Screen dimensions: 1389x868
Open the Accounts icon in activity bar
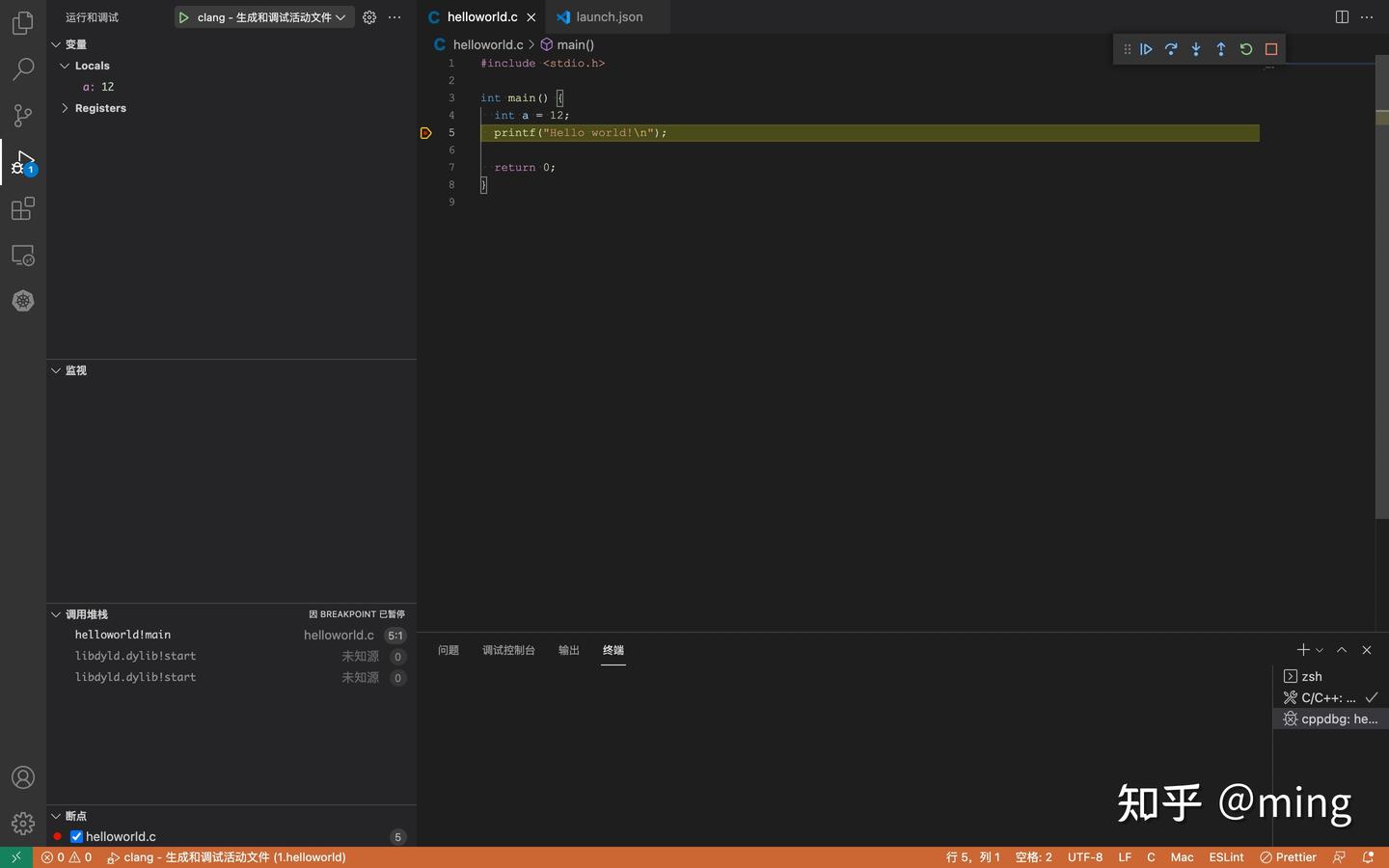23,777
